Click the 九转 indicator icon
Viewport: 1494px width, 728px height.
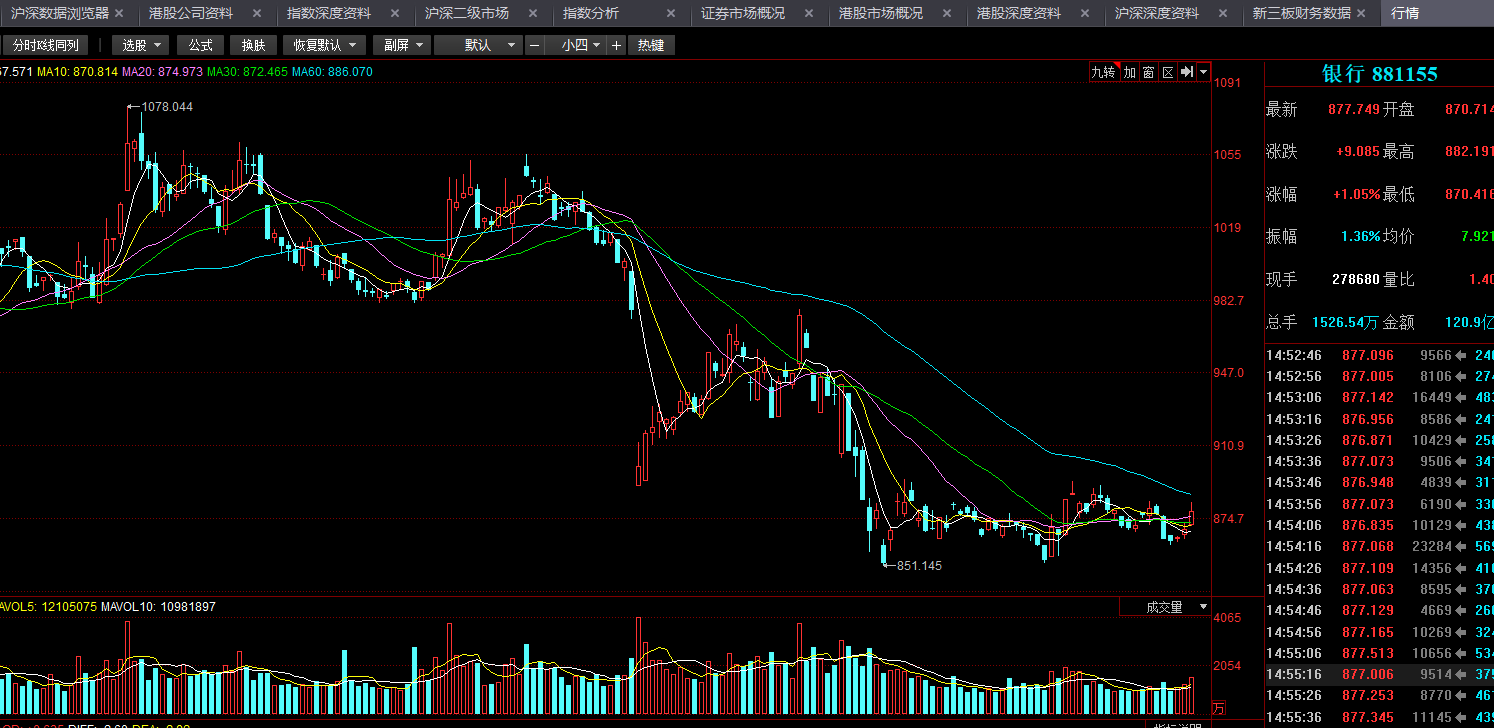pos(1103,72)
